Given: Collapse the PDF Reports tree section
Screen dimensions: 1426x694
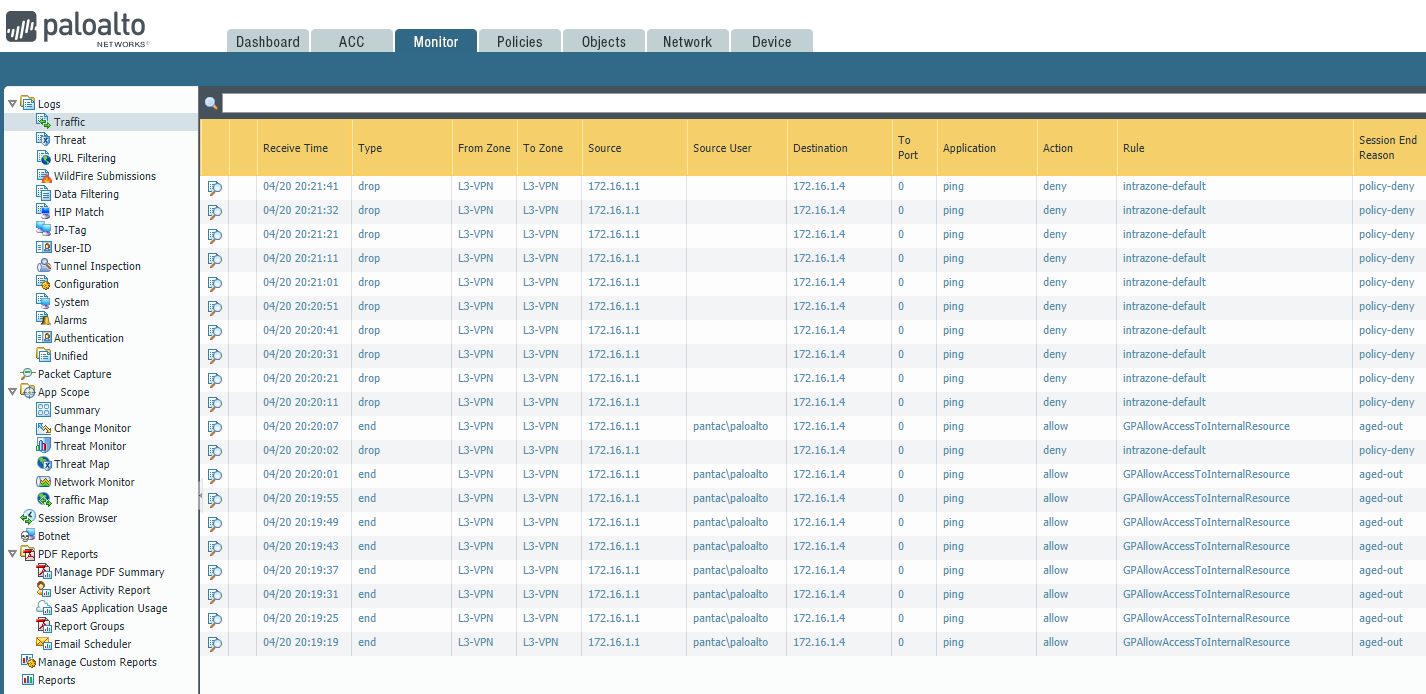Looking at the screenshot, I should [x=12, y=554].
